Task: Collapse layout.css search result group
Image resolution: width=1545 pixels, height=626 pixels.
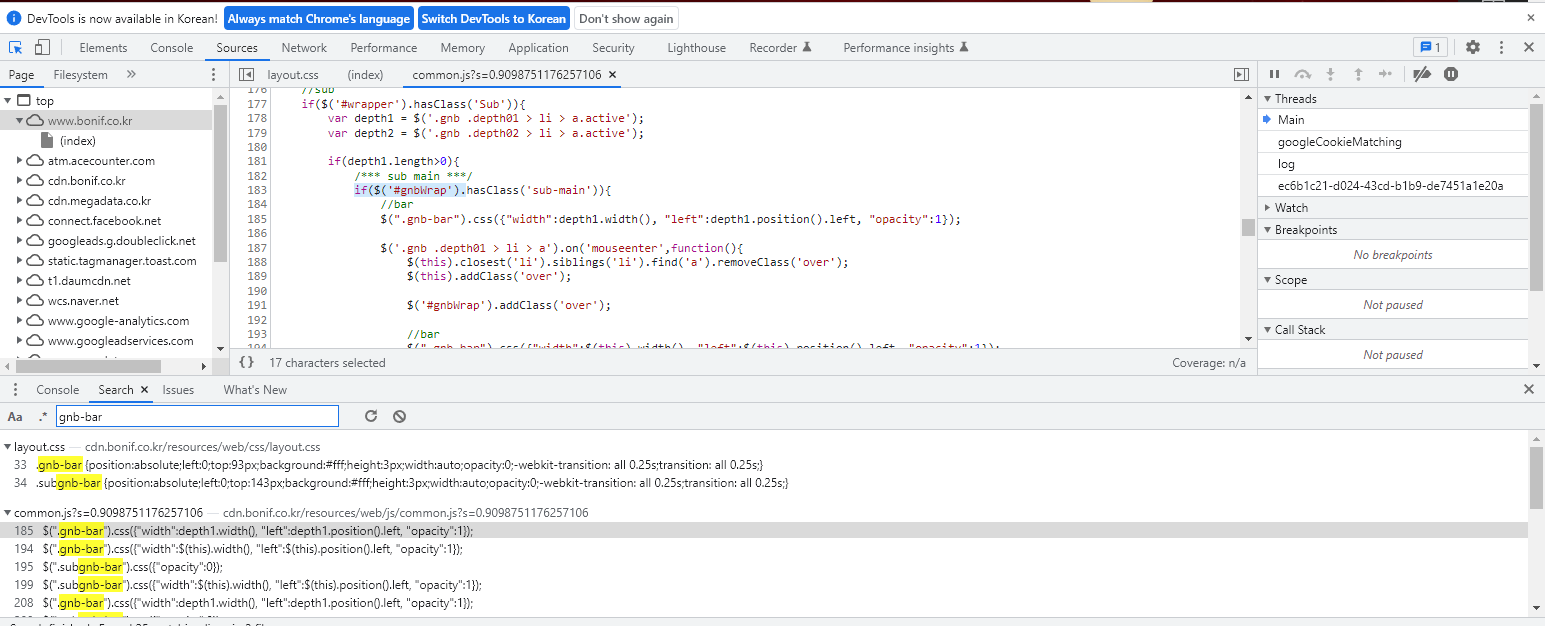Action: click(8, 446)
